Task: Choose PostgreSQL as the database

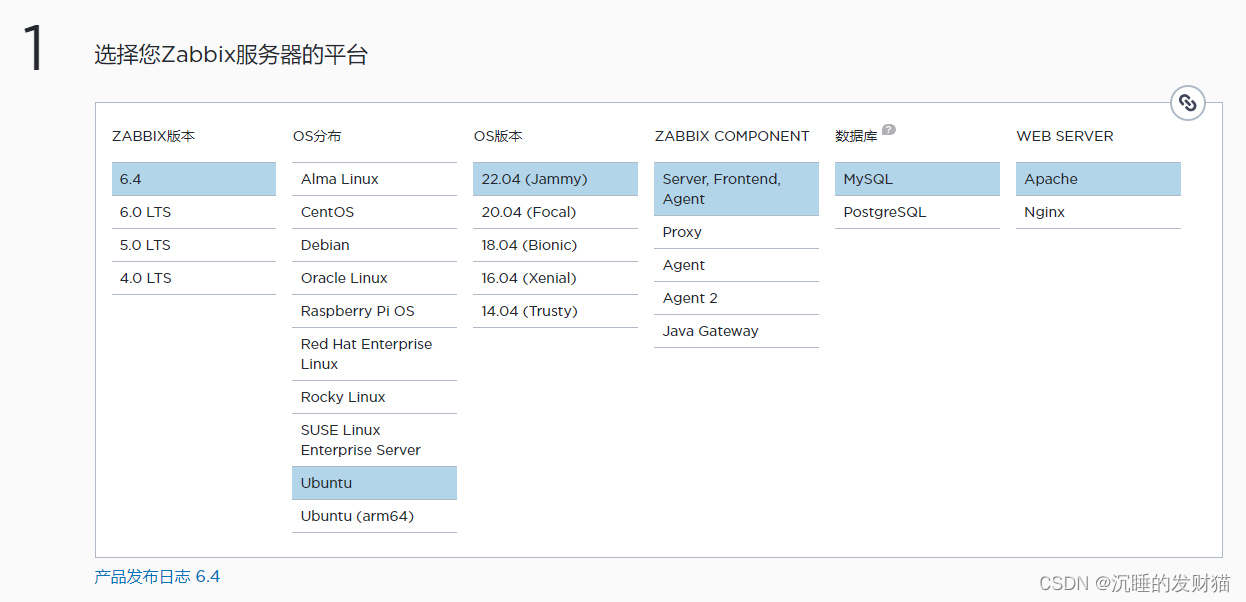Action: [x=917, y=212]
